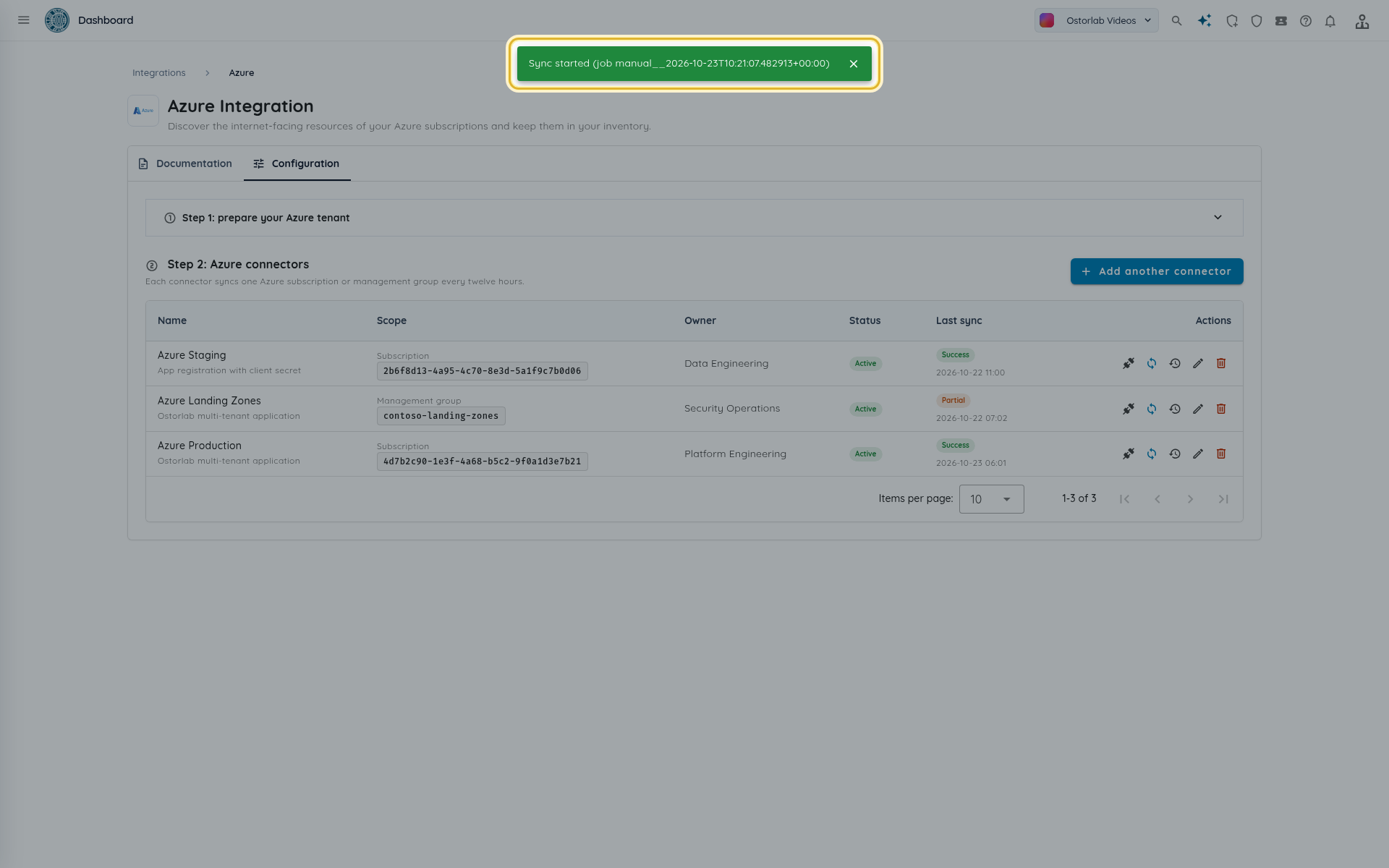Click the contoso-landing-zones scope value

pos(441,416)
